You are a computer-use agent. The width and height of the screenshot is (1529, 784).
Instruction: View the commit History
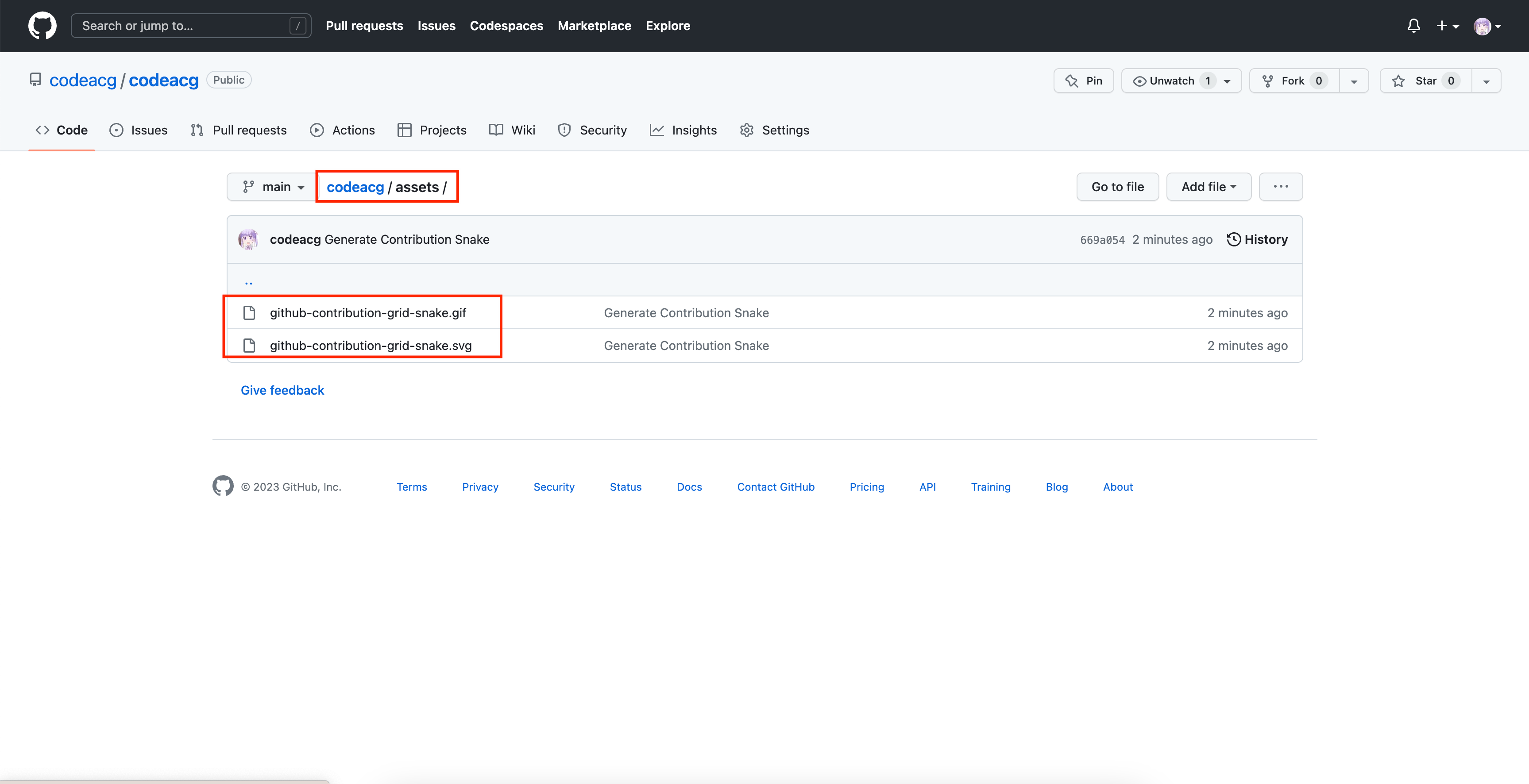tap(1257, 239)
